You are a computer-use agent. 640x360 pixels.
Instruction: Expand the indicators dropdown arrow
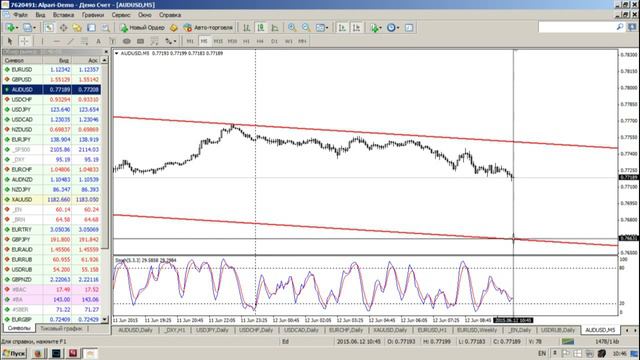(x=381, y=28)
